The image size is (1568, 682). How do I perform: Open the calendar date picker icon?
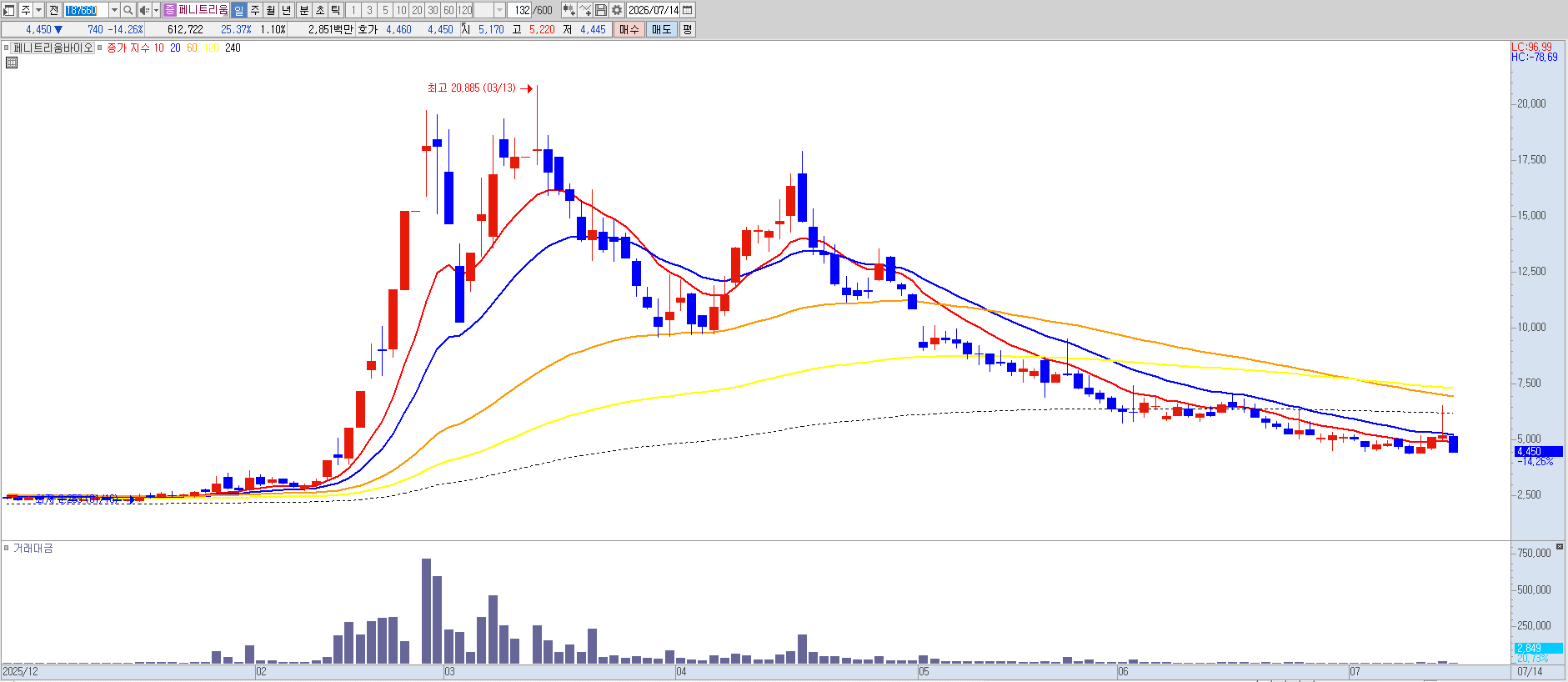point(688,10)
